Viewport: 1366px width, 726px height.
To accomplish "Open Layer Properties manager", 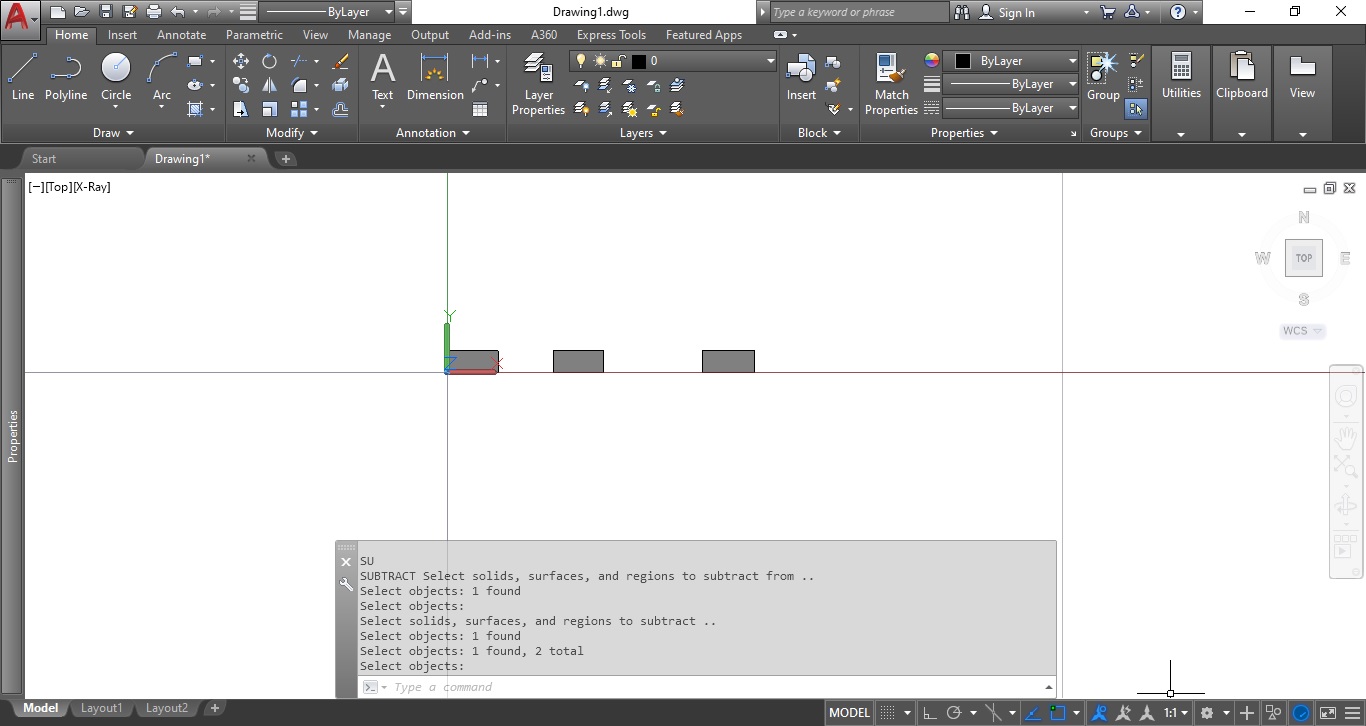I will point(539,84).
